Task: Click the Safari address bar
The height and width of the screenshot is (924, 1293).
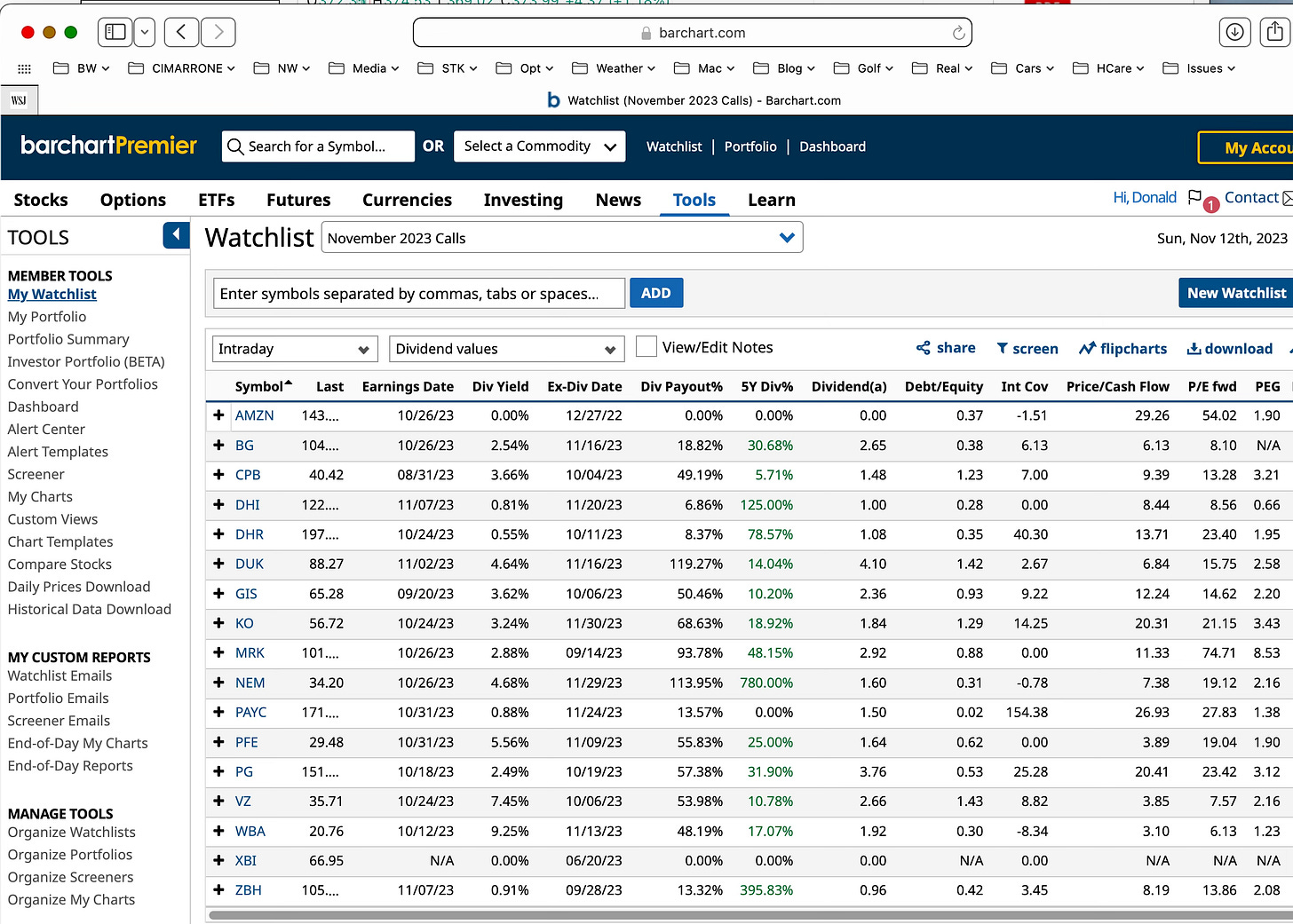Action: pyautogui.click(x=693, y=33)
